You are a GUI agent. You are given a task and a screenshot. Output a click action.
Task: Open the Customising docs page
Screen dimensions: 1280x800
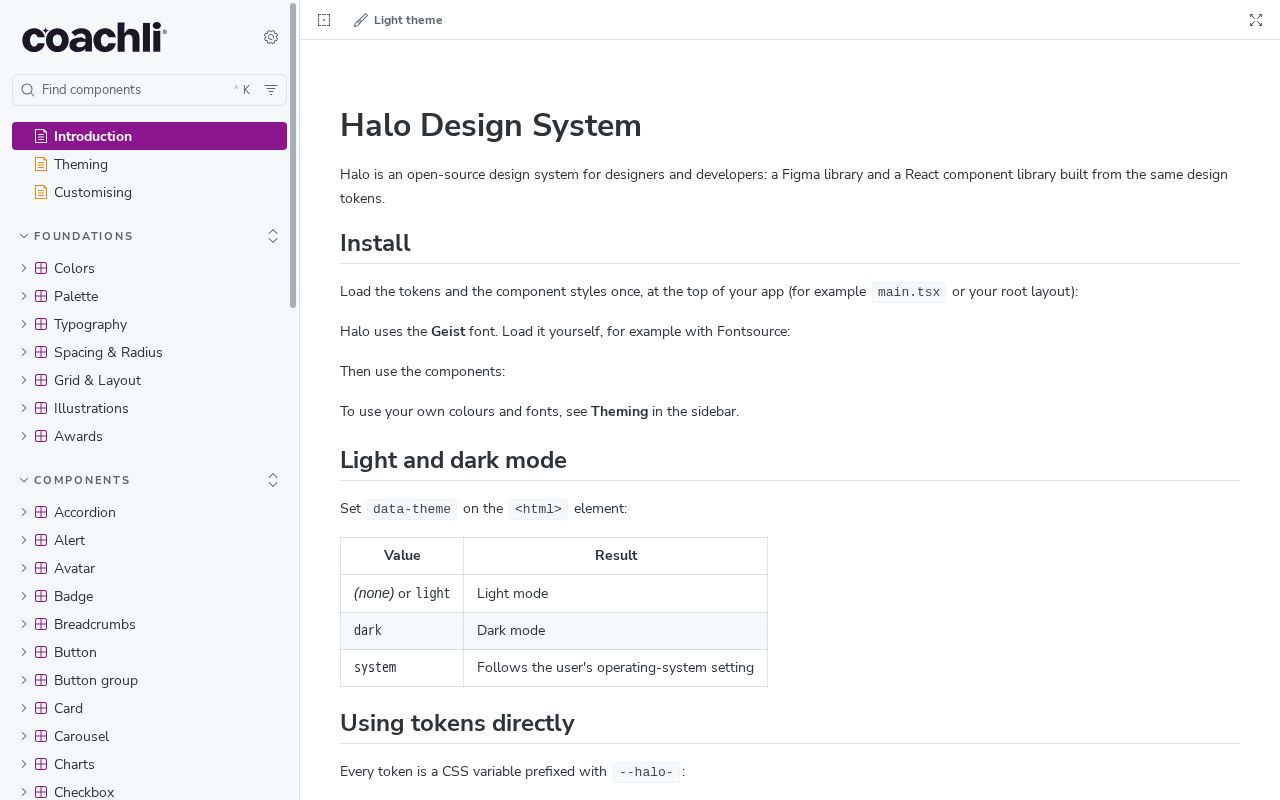coord(149,192)
